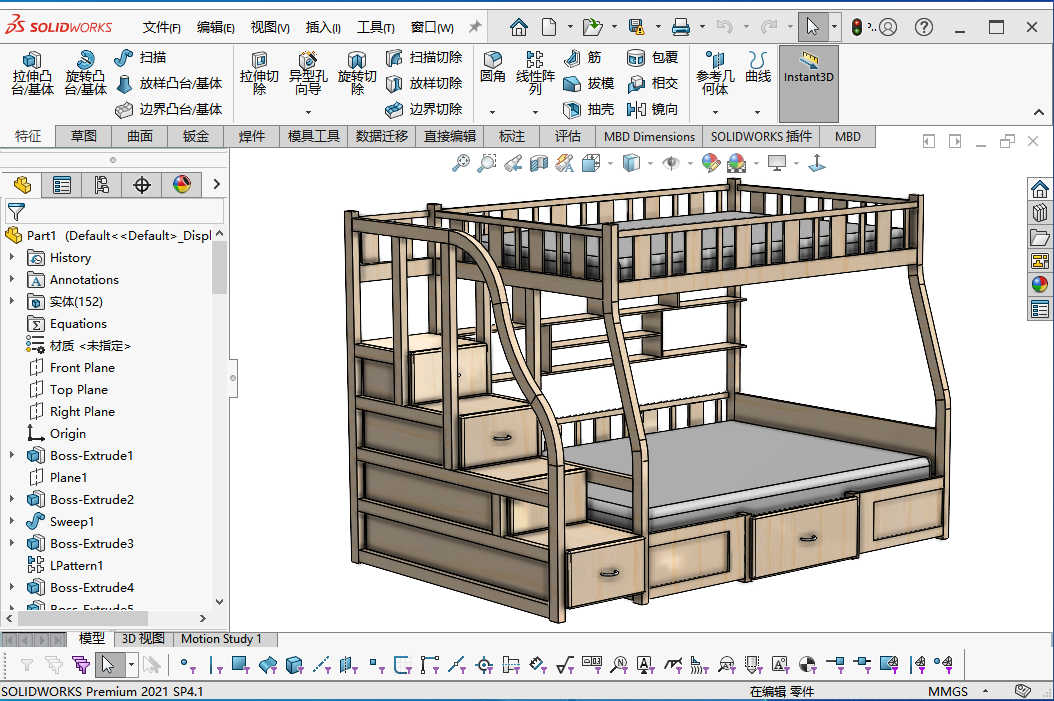Click the user Login account icon

[888, 27]
